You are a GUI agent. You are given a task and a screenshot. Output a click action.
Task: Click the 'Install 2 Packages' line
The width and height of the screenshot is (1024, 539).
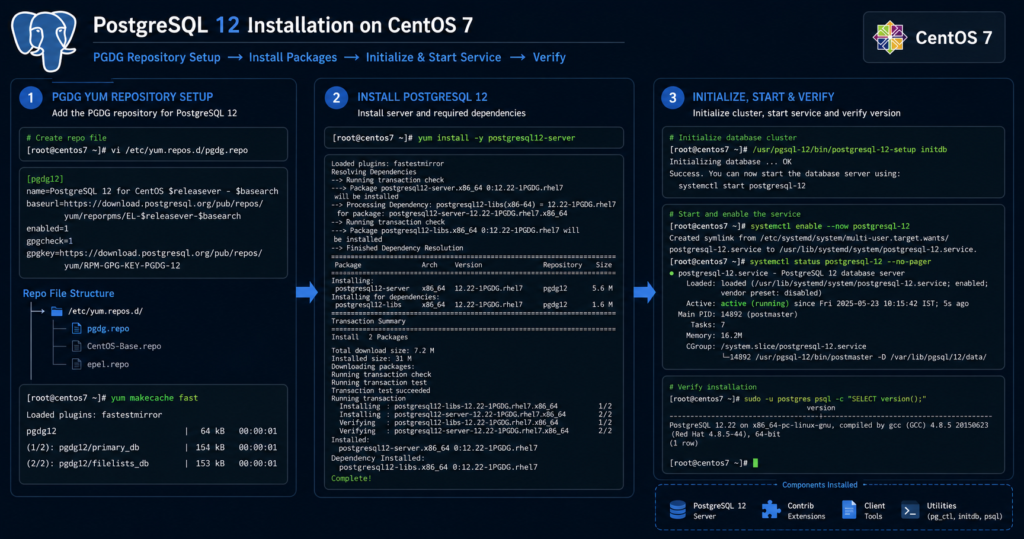click(370, 337)
